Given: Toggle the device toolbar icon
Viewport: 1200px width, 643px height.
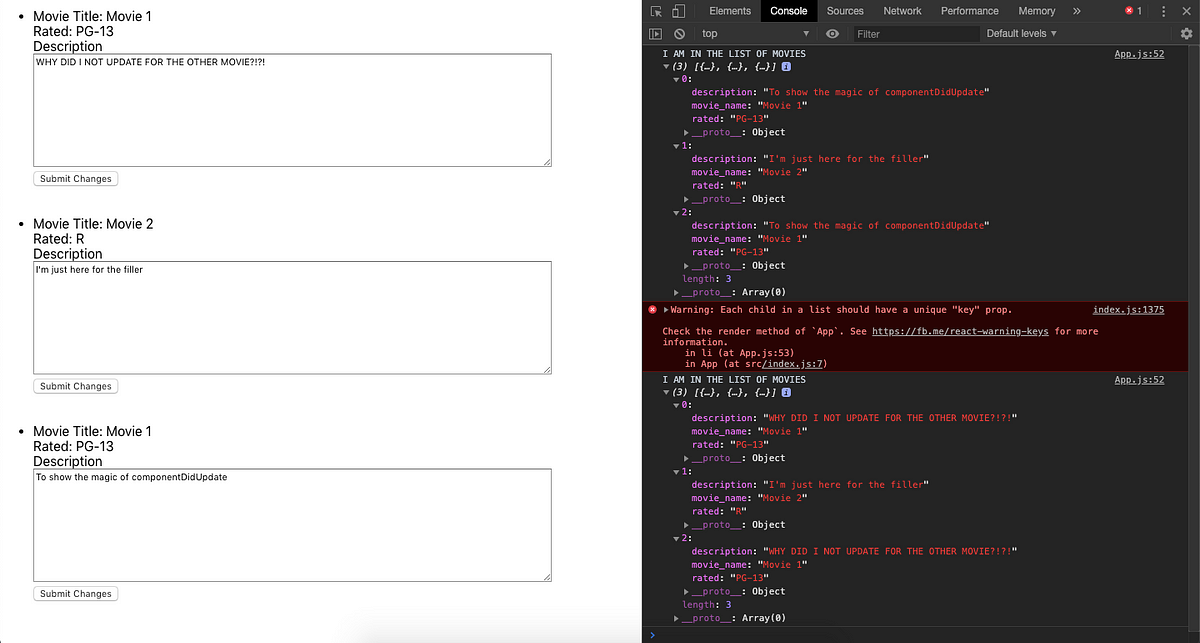Looking at the screenshot, I should pos(678,11).
